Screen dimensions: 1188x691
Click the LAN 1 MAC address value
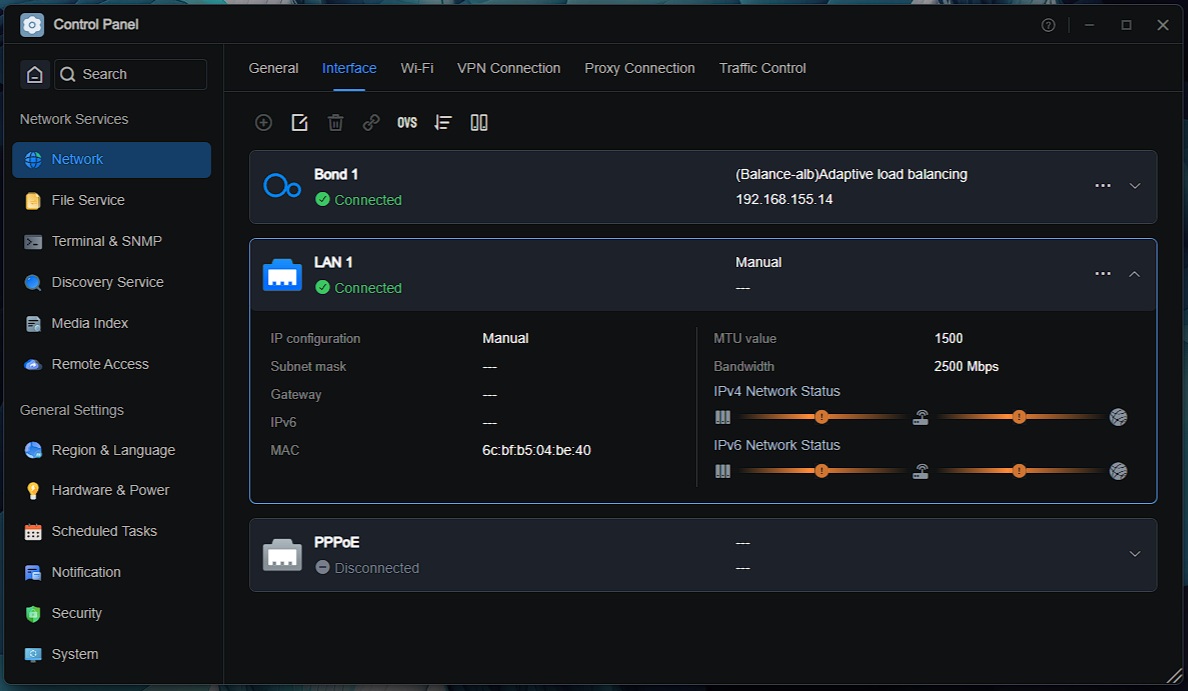(x=536, y=450)
